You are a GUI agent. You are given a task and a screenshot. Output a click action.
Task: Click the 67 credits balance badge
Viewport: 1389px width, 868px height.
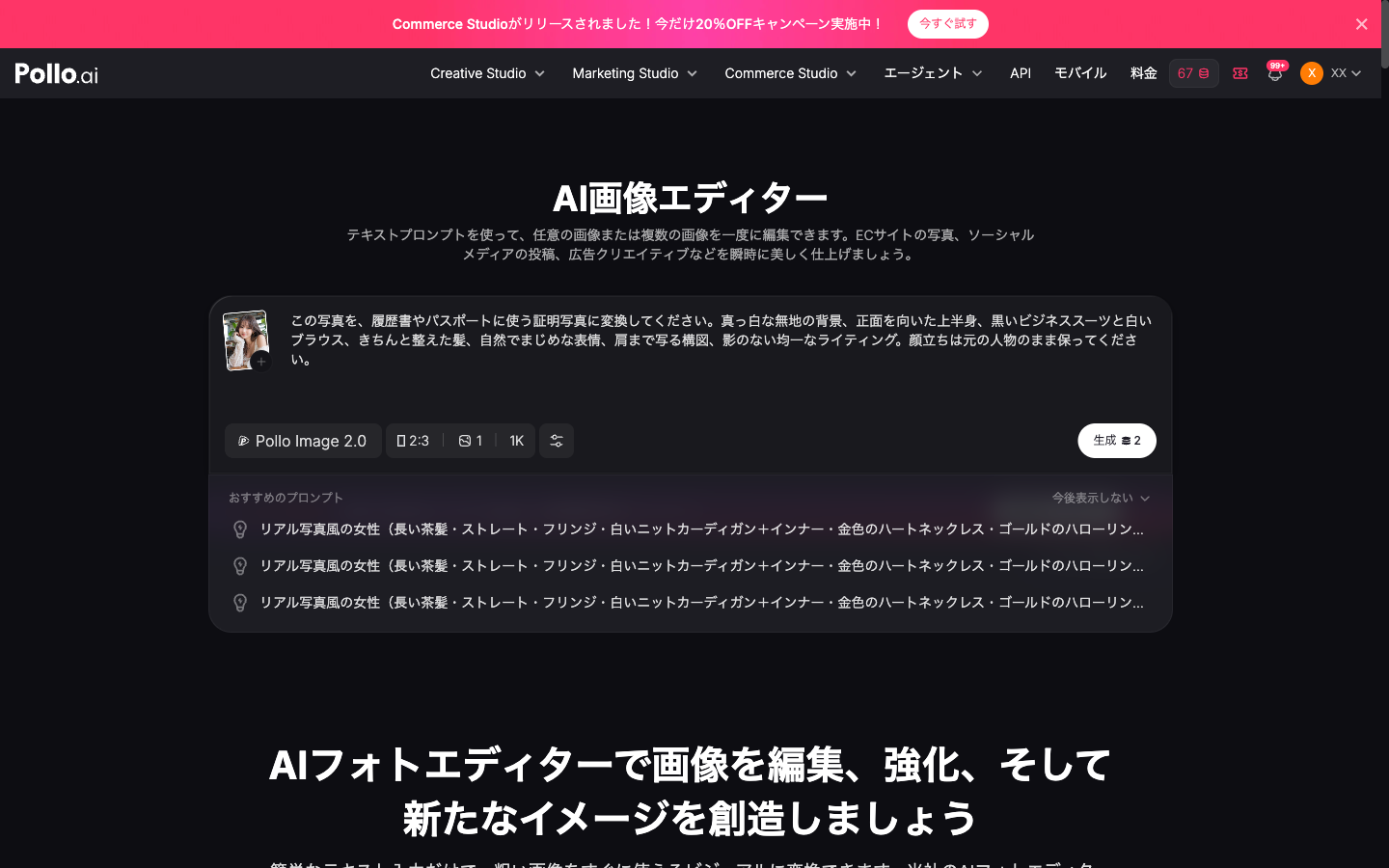pyautogui.click(x=1193, y=73)
